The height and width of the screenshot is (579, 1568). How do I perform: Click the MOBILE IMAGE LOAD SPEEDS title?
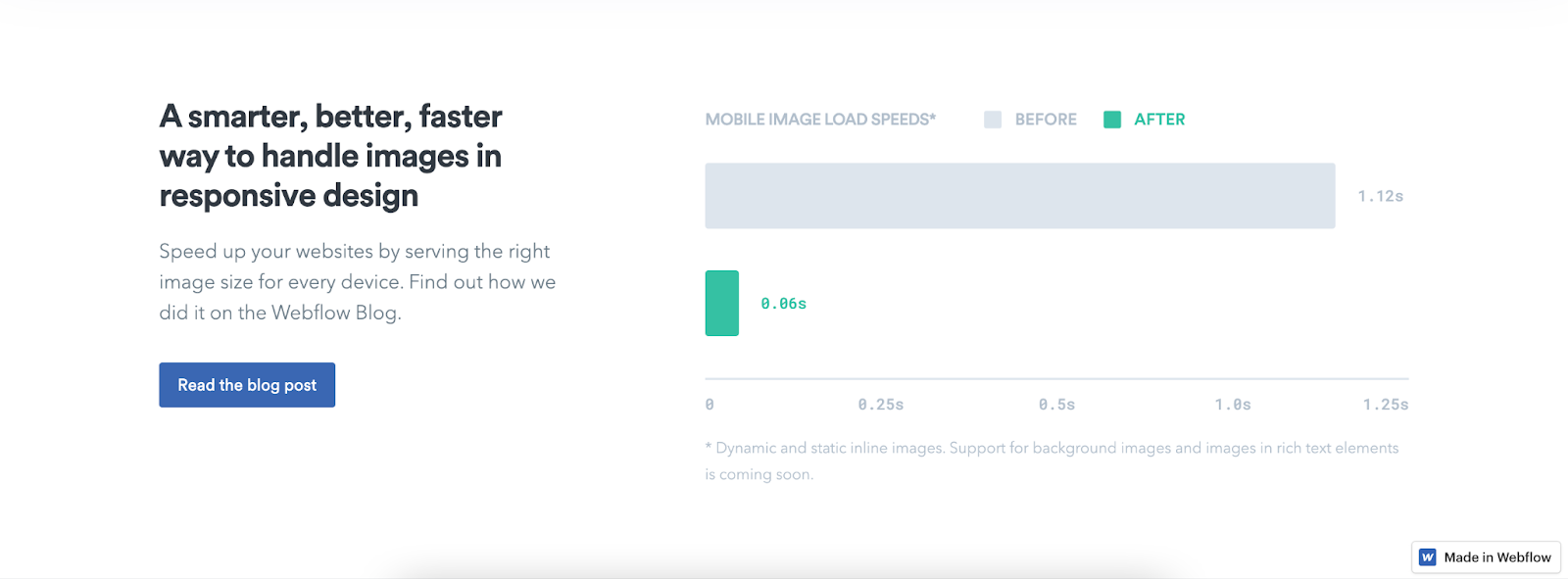coord(820,120)
